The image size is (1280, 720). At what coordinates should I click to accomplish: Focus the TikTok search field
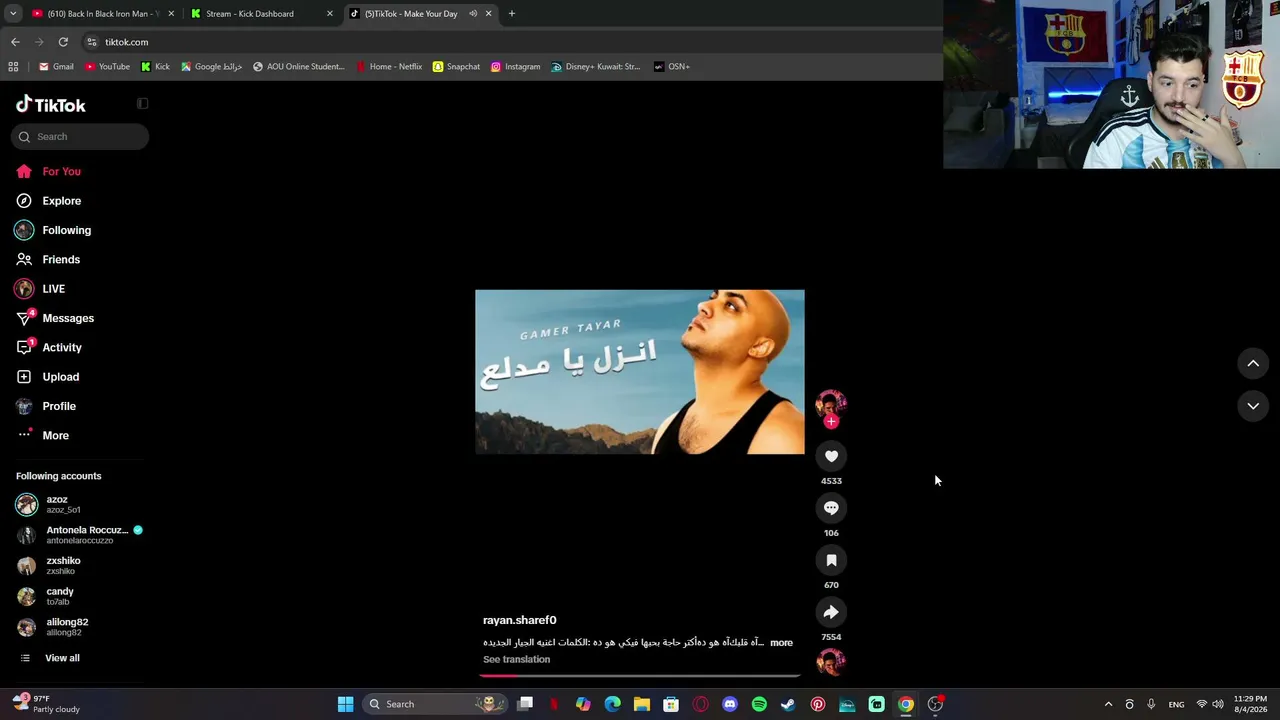click(x=80, y=137)
